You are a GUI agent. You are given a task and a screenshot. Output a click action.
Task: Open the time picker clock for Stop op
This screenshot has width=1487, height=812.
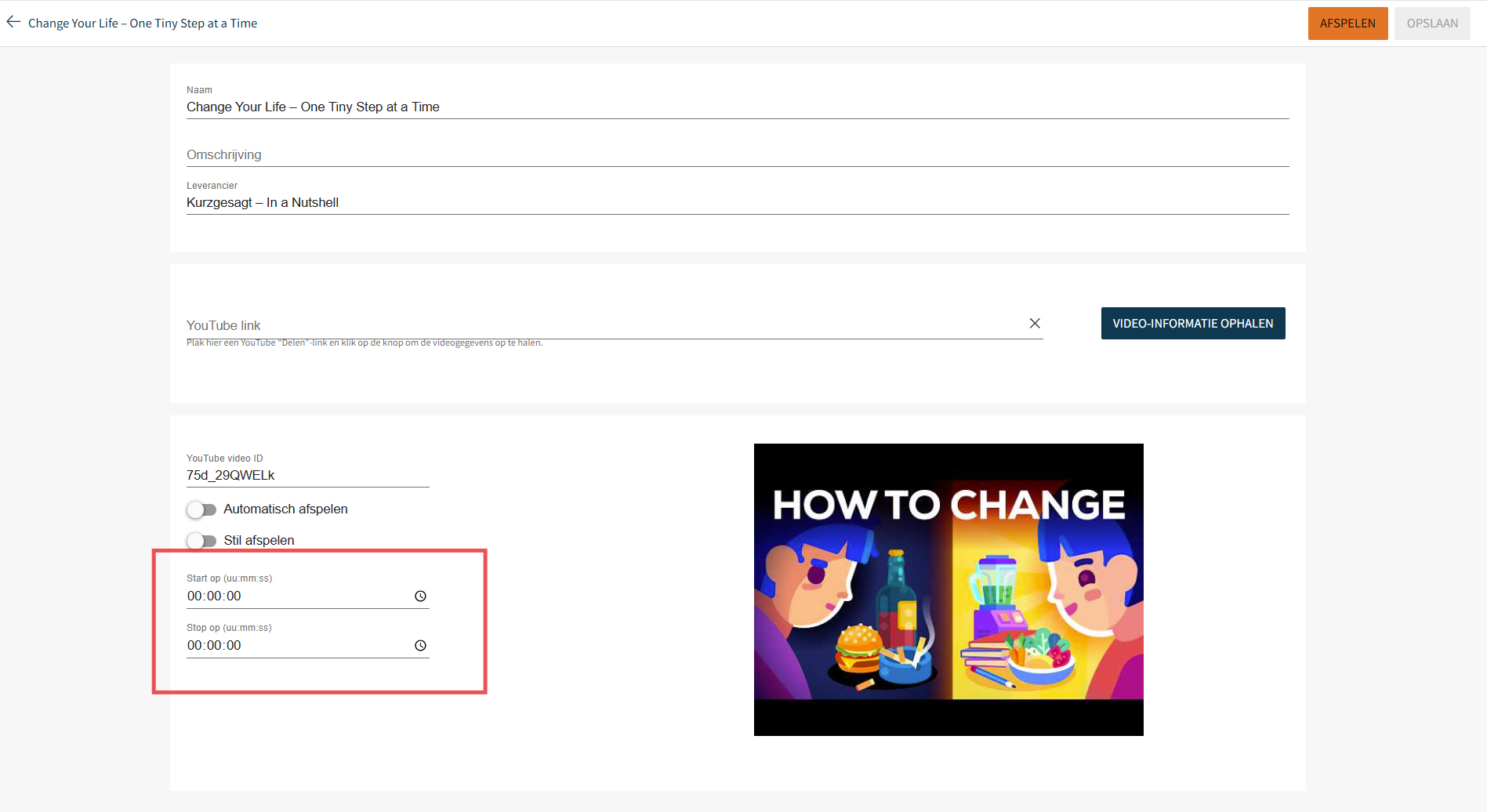[420, 646]
